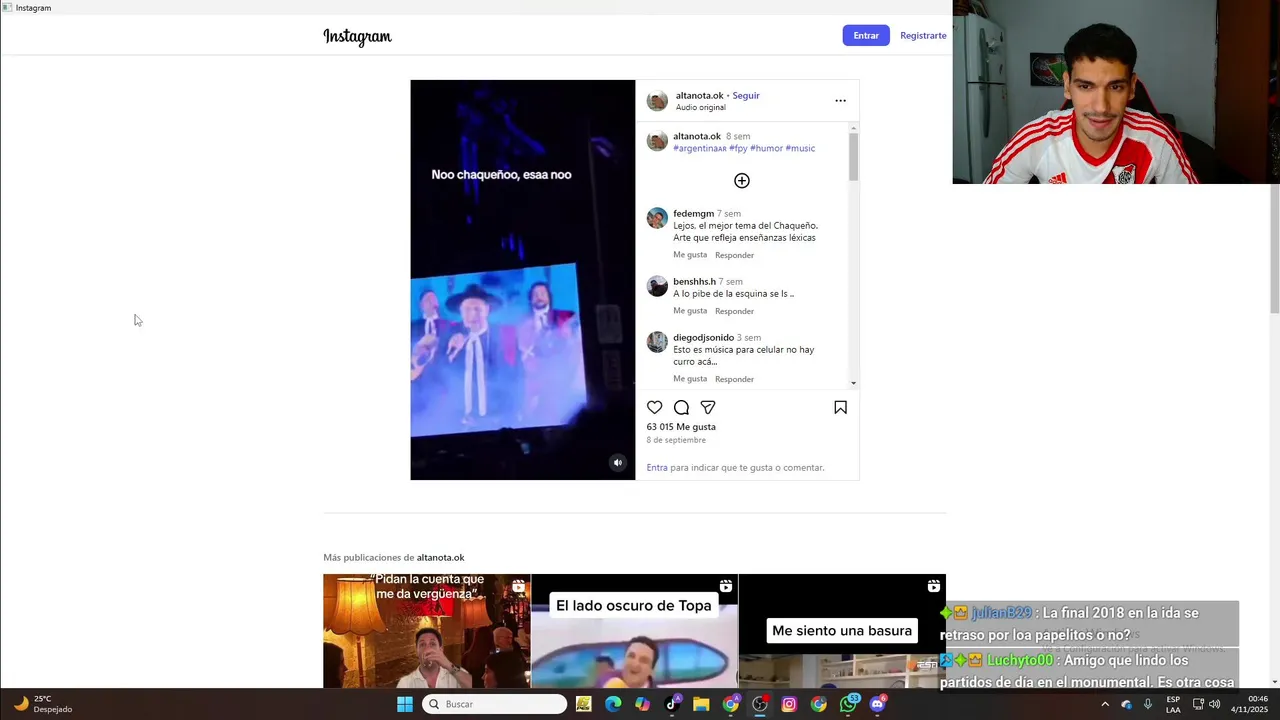
Task: Open the Instagram logo home link
Action: [x=357, y=37]
